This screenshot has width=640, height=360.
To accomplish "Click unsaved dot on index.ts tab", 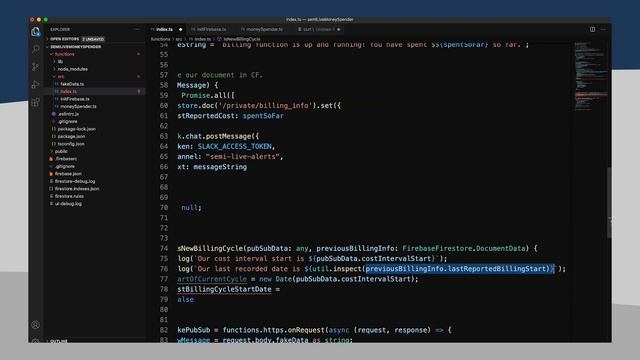I will coord(180,29).
